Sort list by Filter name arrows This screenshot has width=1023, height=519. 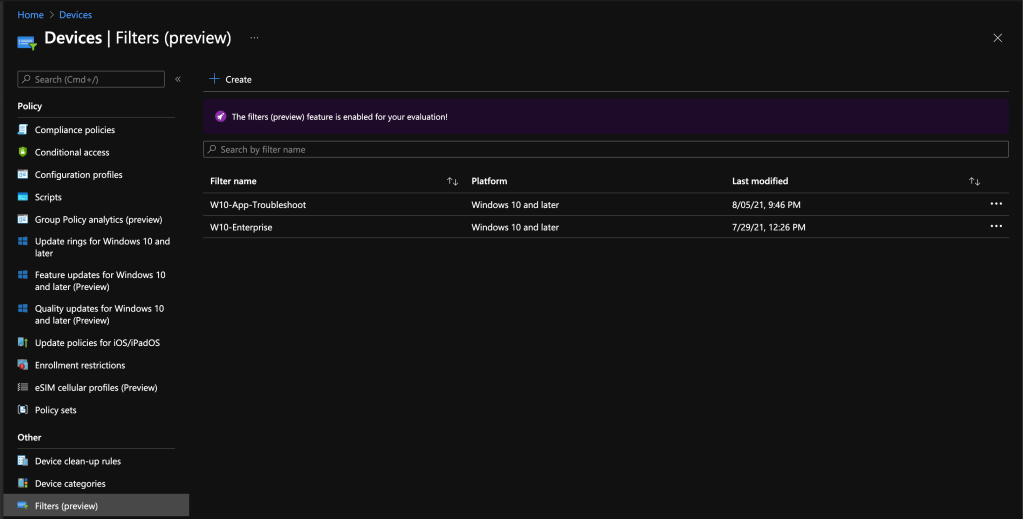point(452,181)
